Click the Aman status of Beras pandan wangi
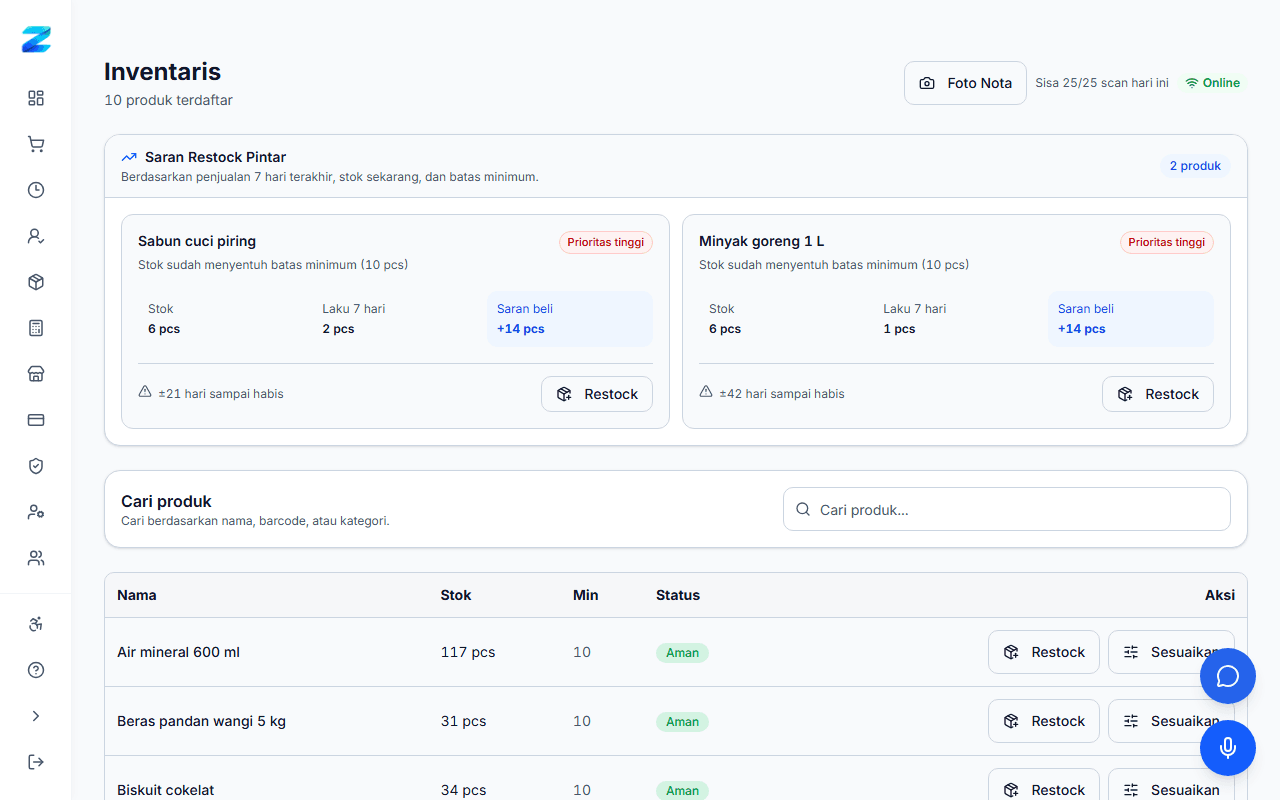Image resolution: width=1280 pixels, height=800 pixels. click(682, 721)
